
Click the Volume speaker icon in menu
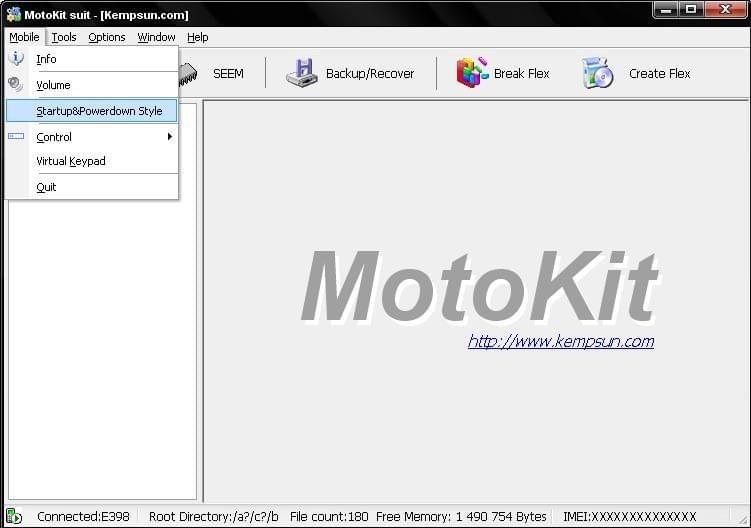tap(16, 85)
